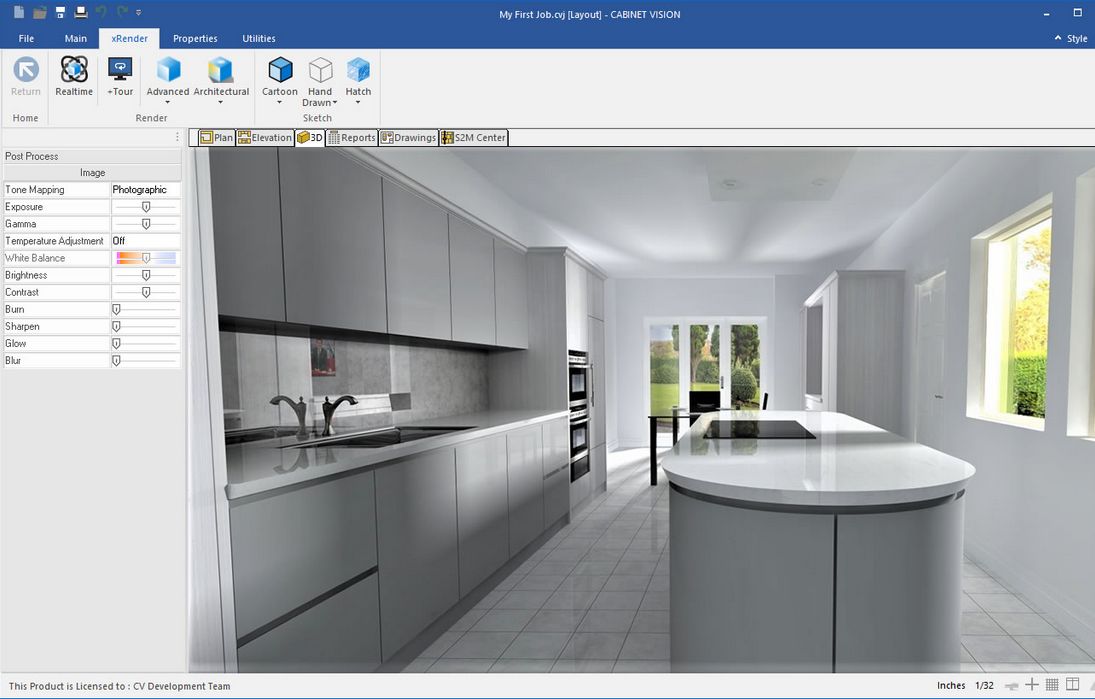Open the Tone Mapping Photographic dropdown

[x=145, y=189]
